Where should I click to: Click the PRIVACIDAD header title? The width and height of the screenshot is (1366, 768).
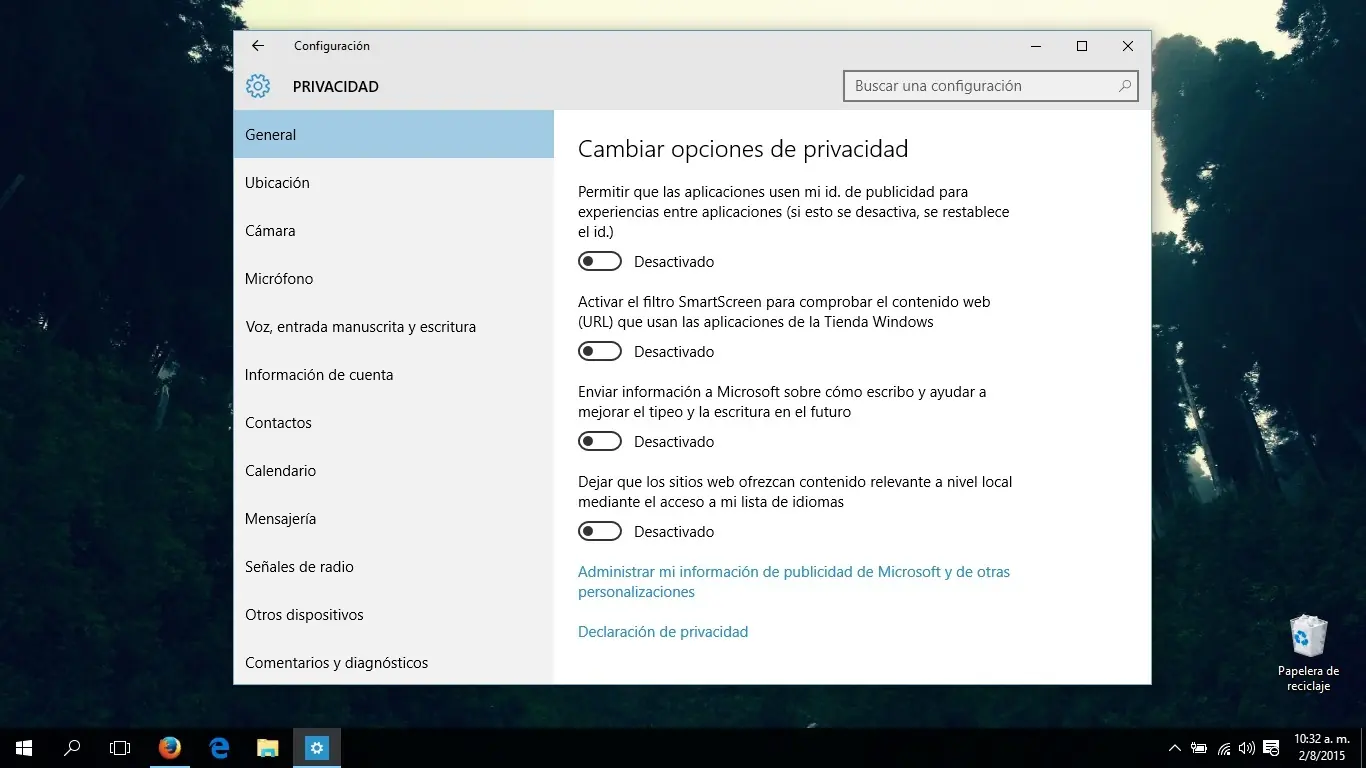tap(336, 87)
